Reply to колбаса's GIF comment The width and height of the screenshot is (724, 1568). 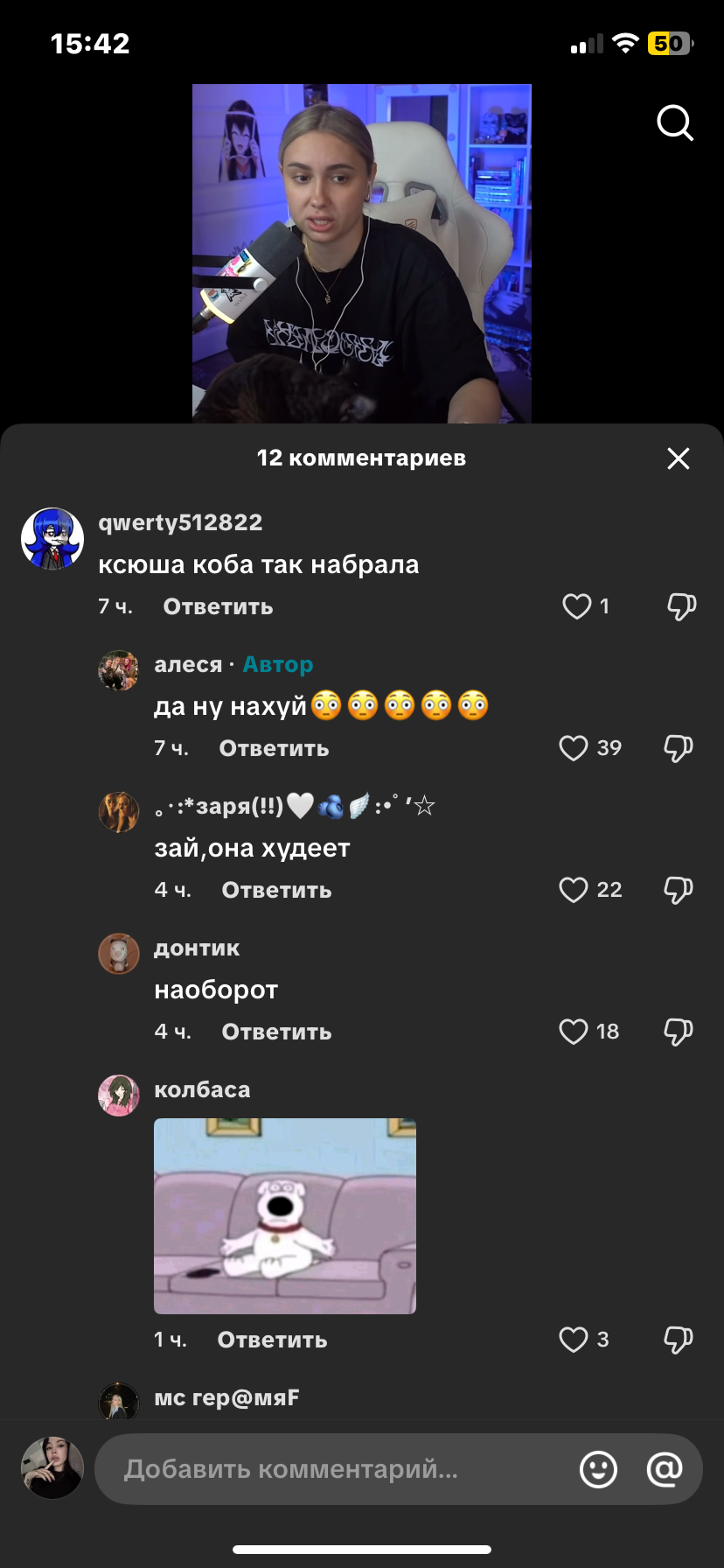272,1340
